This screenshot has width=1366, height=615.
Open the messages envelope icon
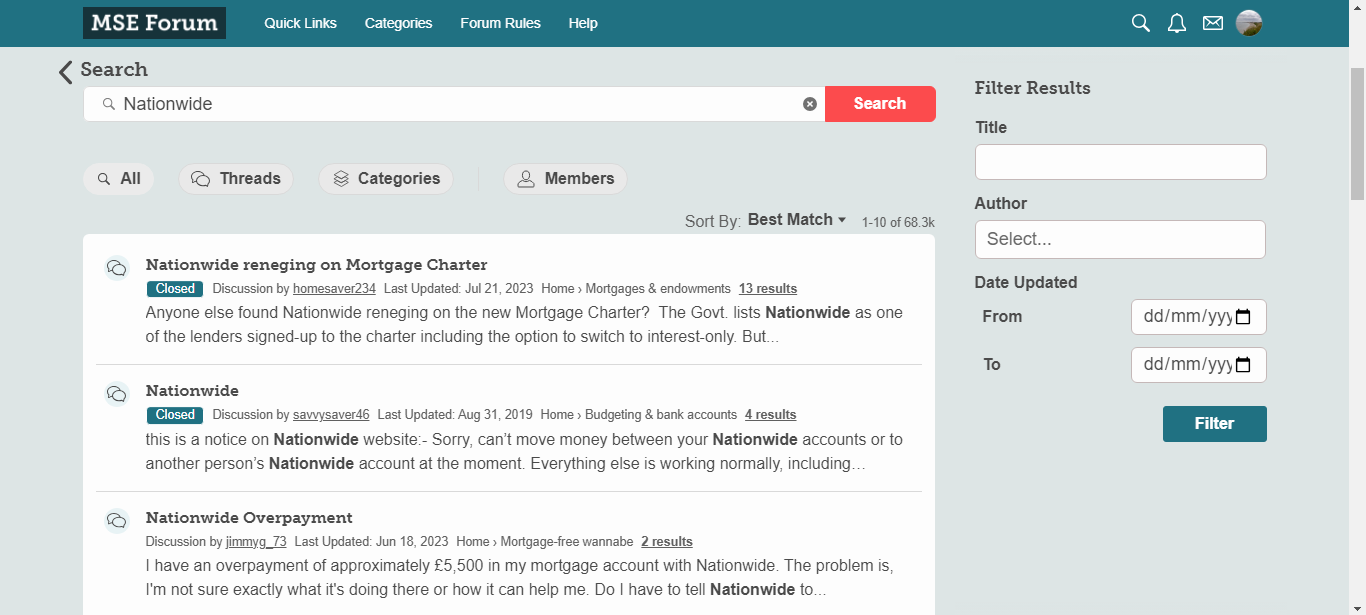(x=1213, y=23)
